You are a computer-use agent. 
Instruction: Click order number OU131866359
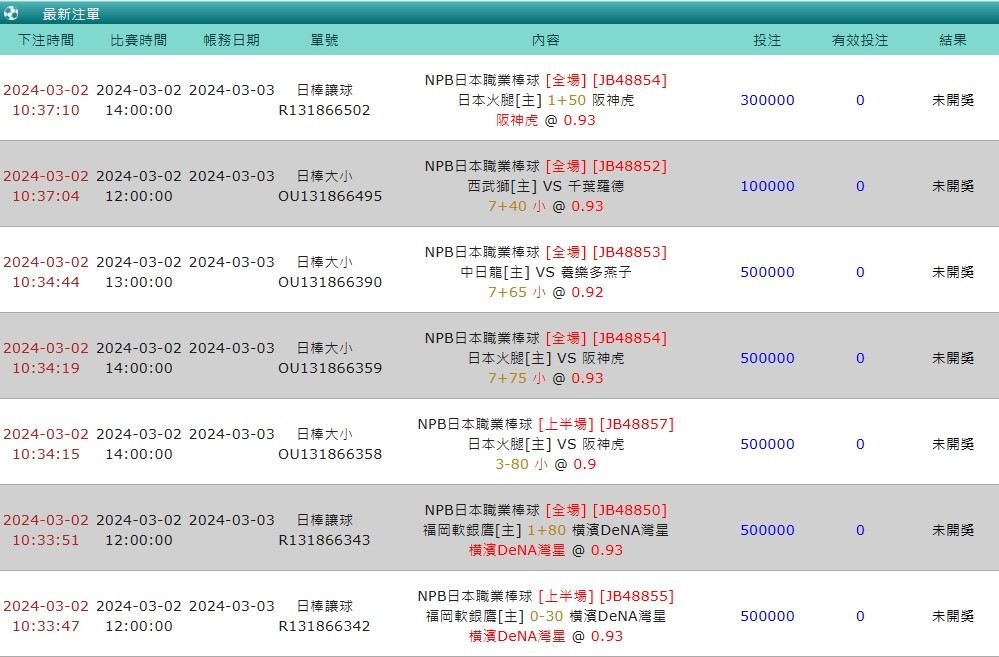click(x=330, y=368)
